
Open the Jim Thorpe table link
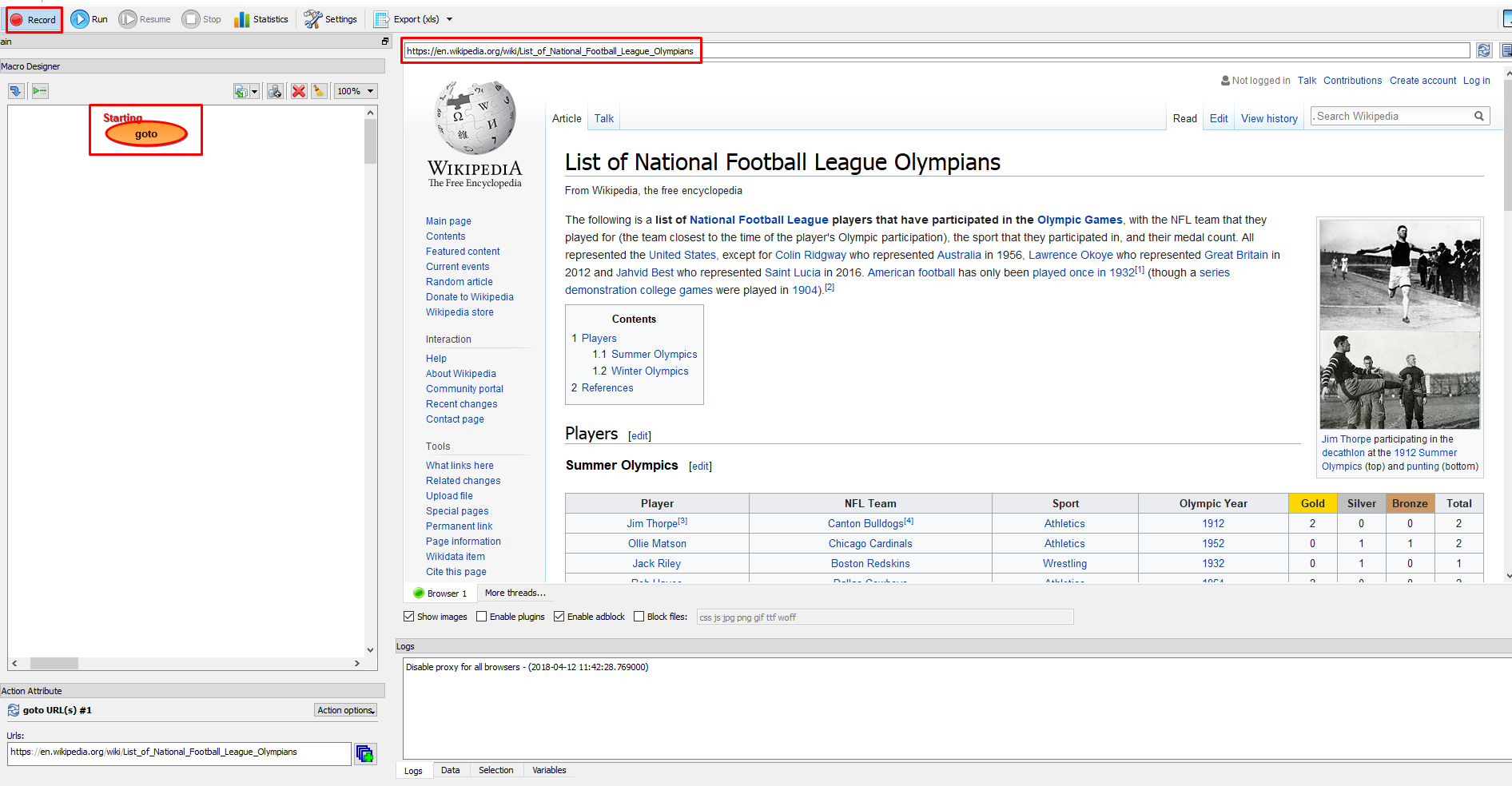[x=652, y=523]
